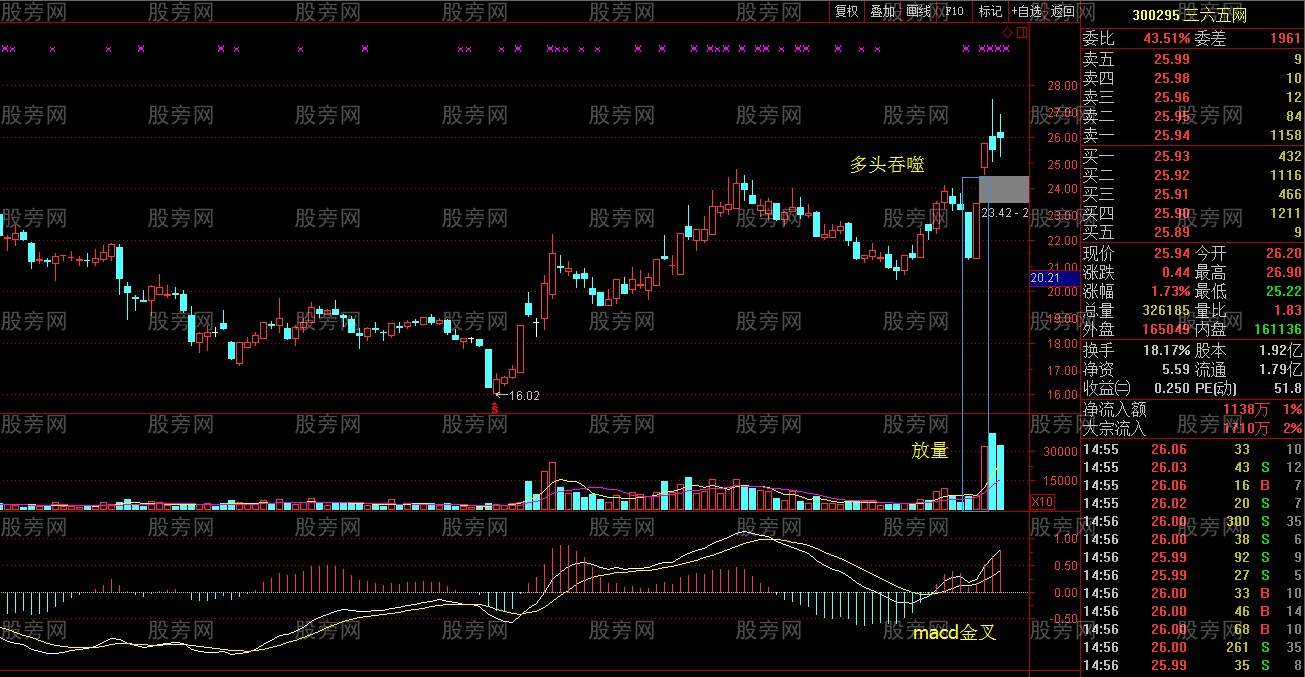The width and height of the screenshot is (1305, 677).
Task: Click the 委比 43.51% value
Action: [1166, 39]
